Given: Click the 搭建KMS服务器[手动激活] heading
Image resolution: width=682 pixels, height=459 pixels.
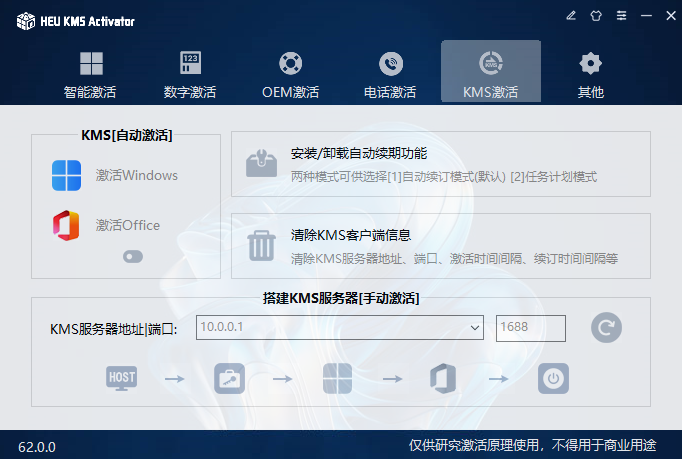Looking at the screenshot, I should pyautogui.click(x=341, y=298).
